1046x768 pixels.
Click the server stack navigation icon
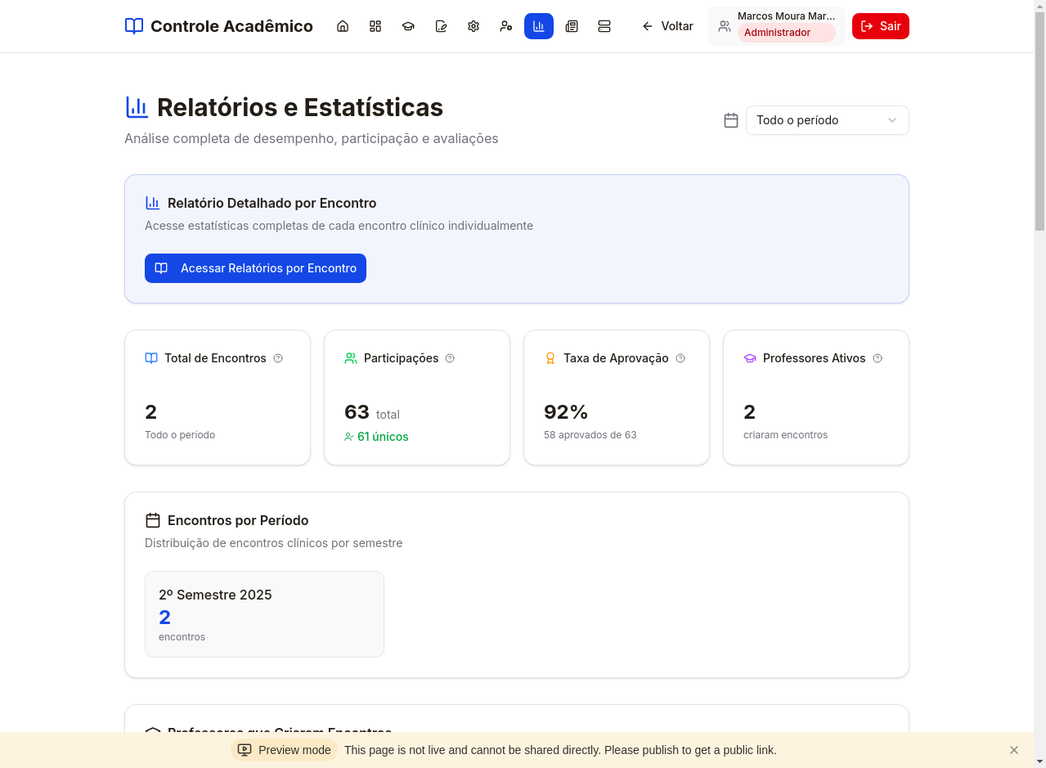point(605,26)
